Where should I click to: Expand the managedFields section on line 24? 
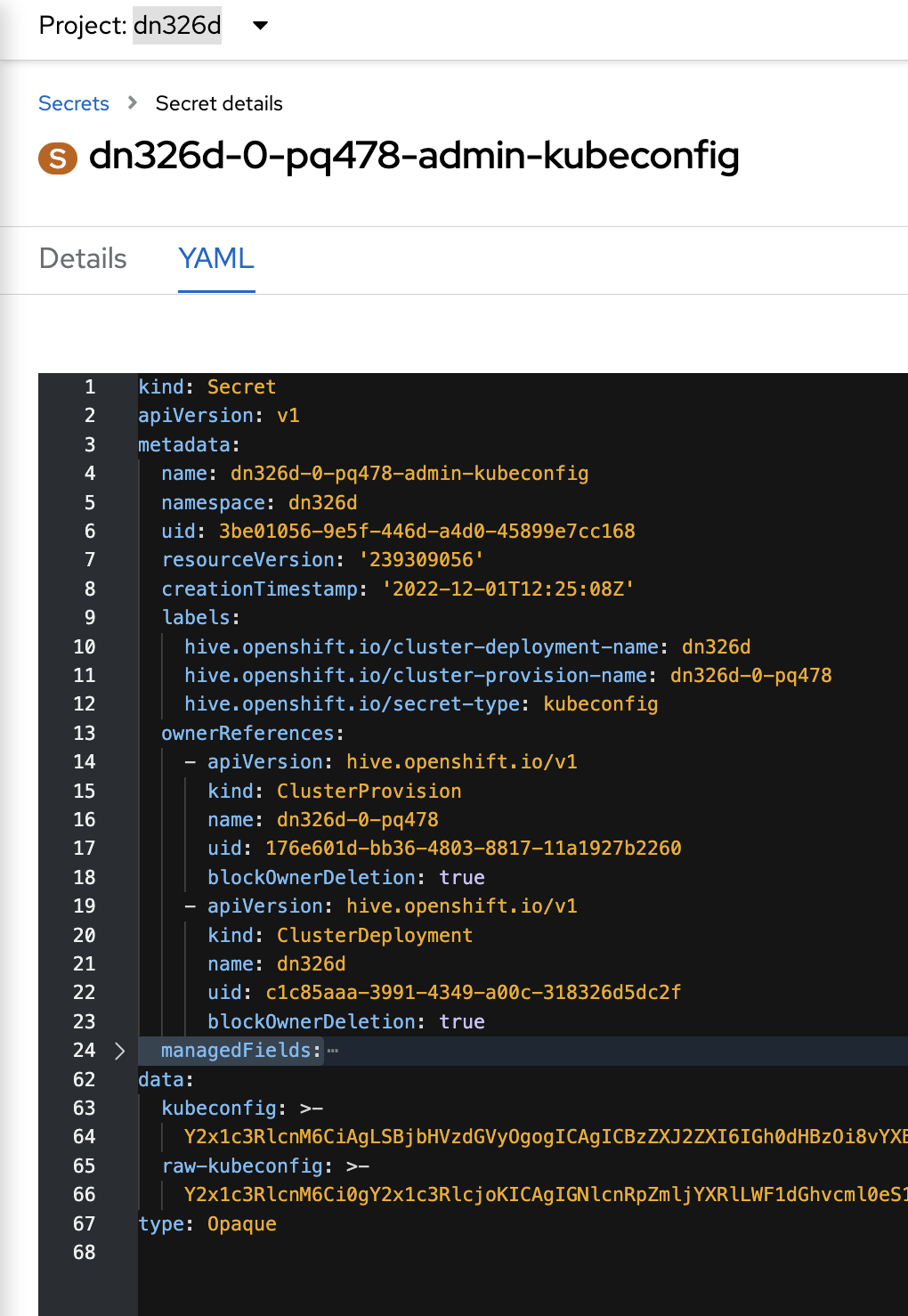click(x=118, y=1052)
